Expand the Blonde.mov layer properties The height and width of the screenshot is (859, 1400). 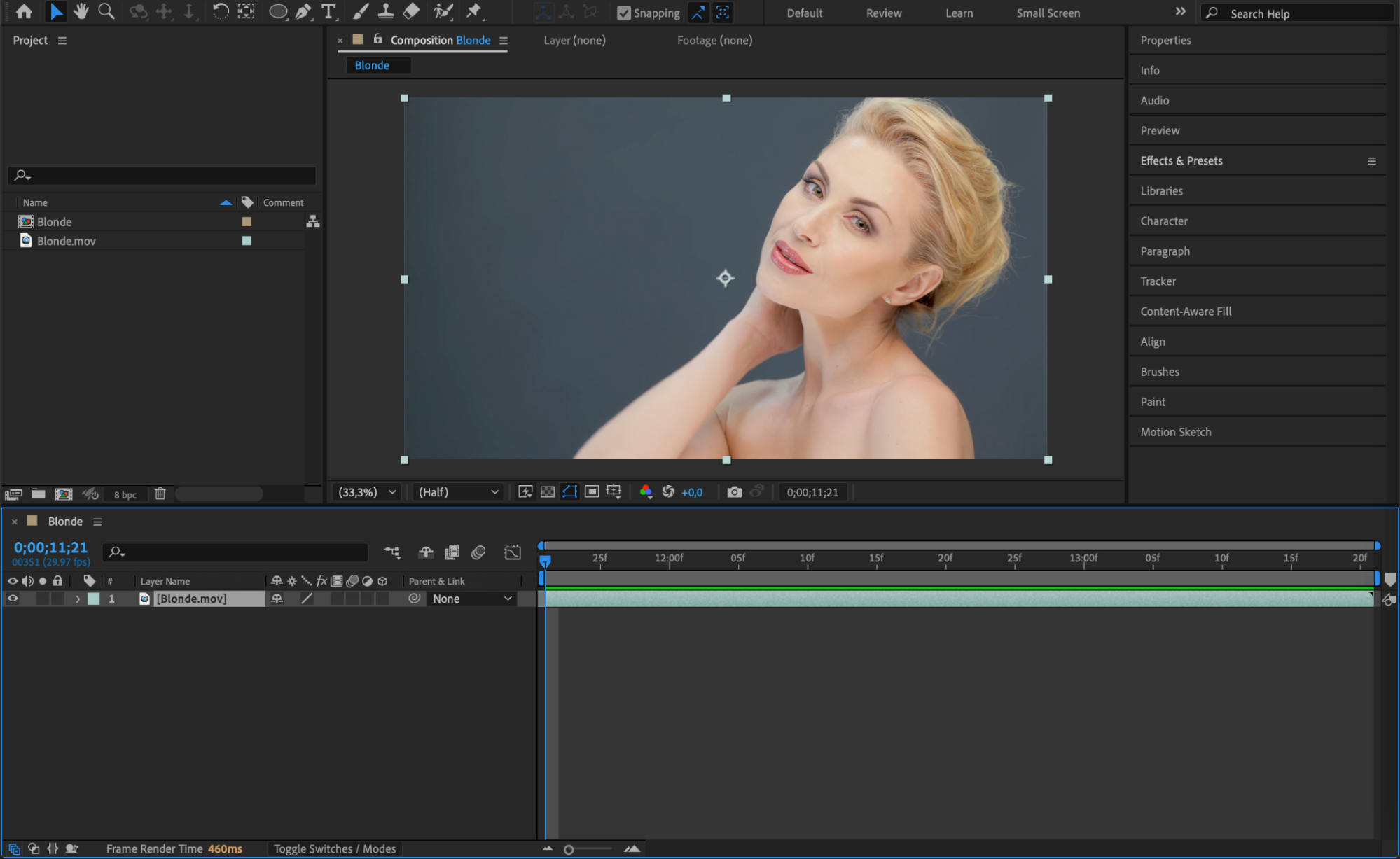click(78, 599)
